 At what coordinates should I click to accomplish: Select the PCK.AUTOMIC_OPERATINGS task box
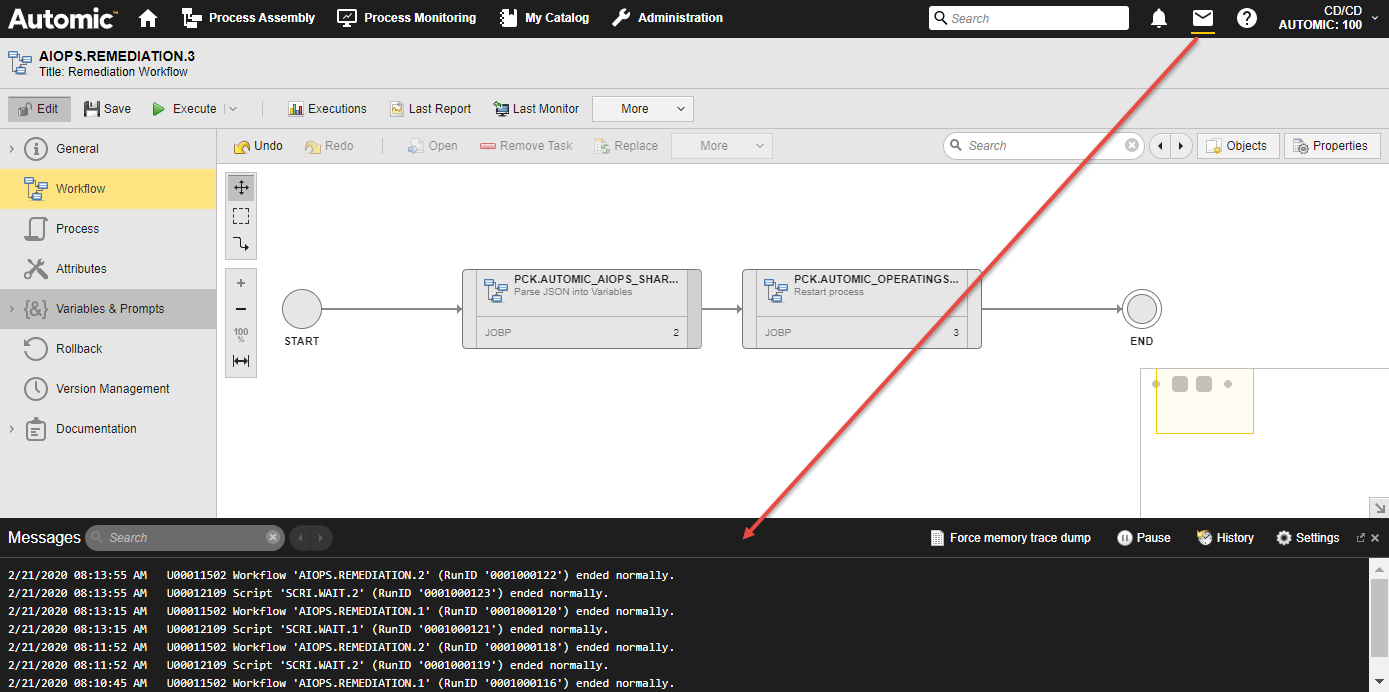862,309
